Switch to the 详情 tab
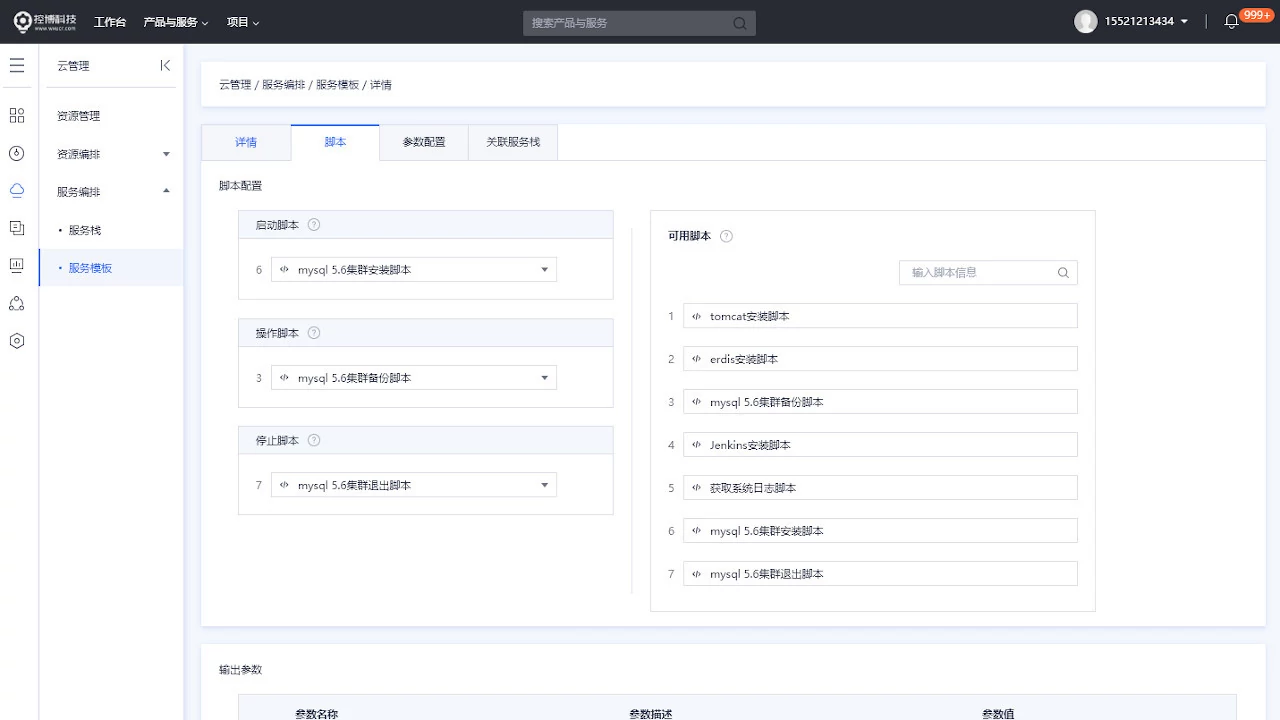 click(246, 142)
